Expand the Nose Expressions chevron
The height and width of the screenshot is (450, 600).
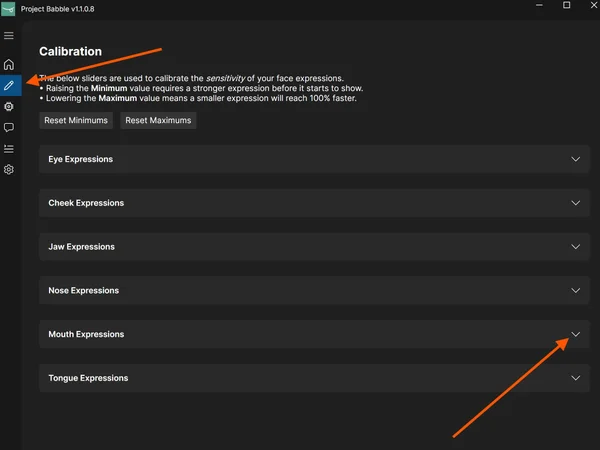[x=575, y=291]
